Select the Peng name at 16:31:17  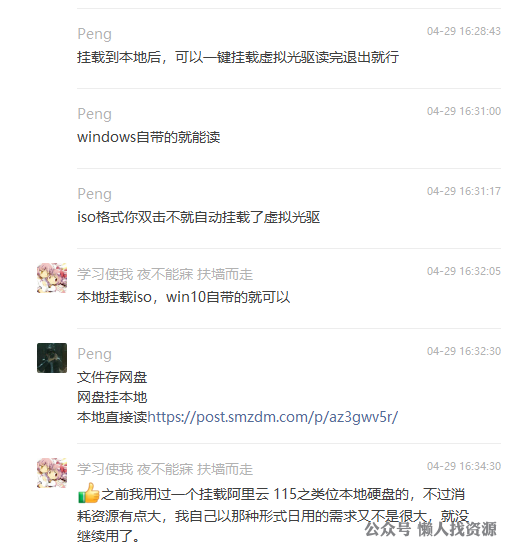click(x=95, y=194)
